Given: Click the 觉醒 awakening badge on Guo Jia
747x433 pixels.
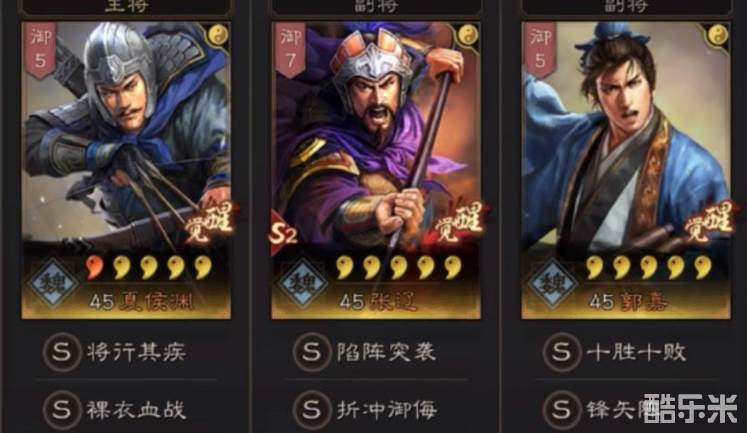Looking at the screenshot, I should pos(708,222).
